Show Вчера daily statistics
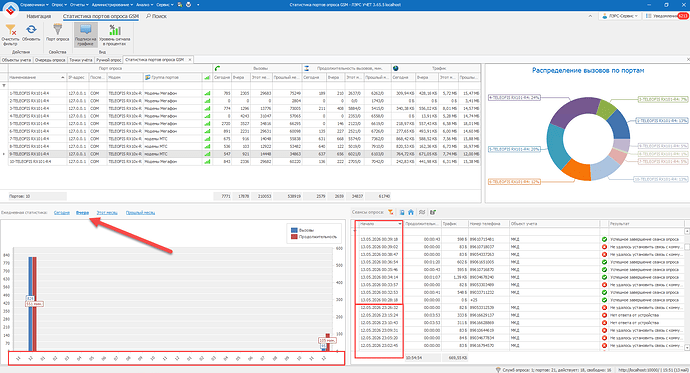Viewport: 690px width, 373px height. 82,212
